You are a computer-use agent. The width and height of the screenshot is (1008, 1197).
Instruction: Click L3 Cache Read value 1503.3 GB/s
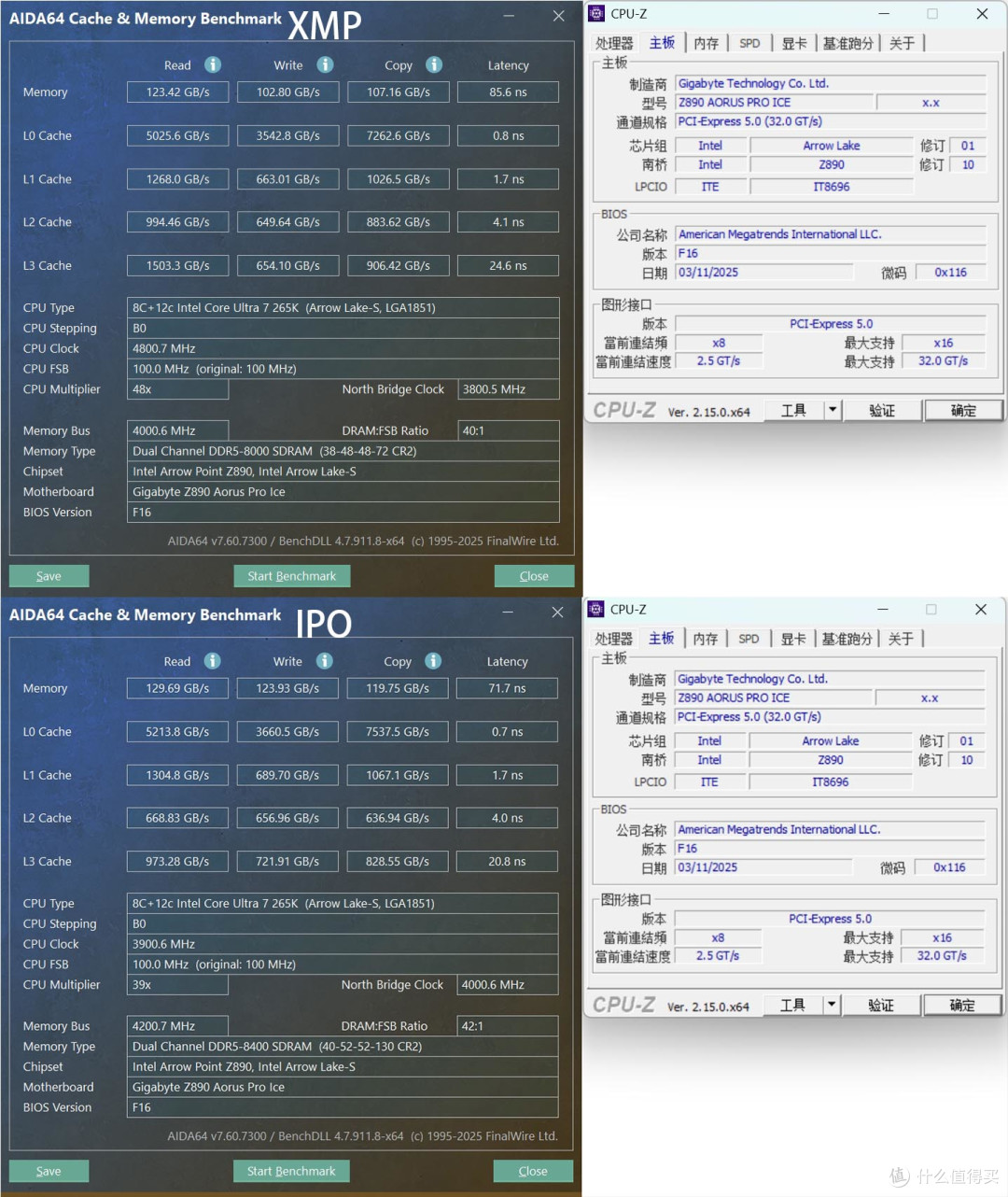pos(177,265)
